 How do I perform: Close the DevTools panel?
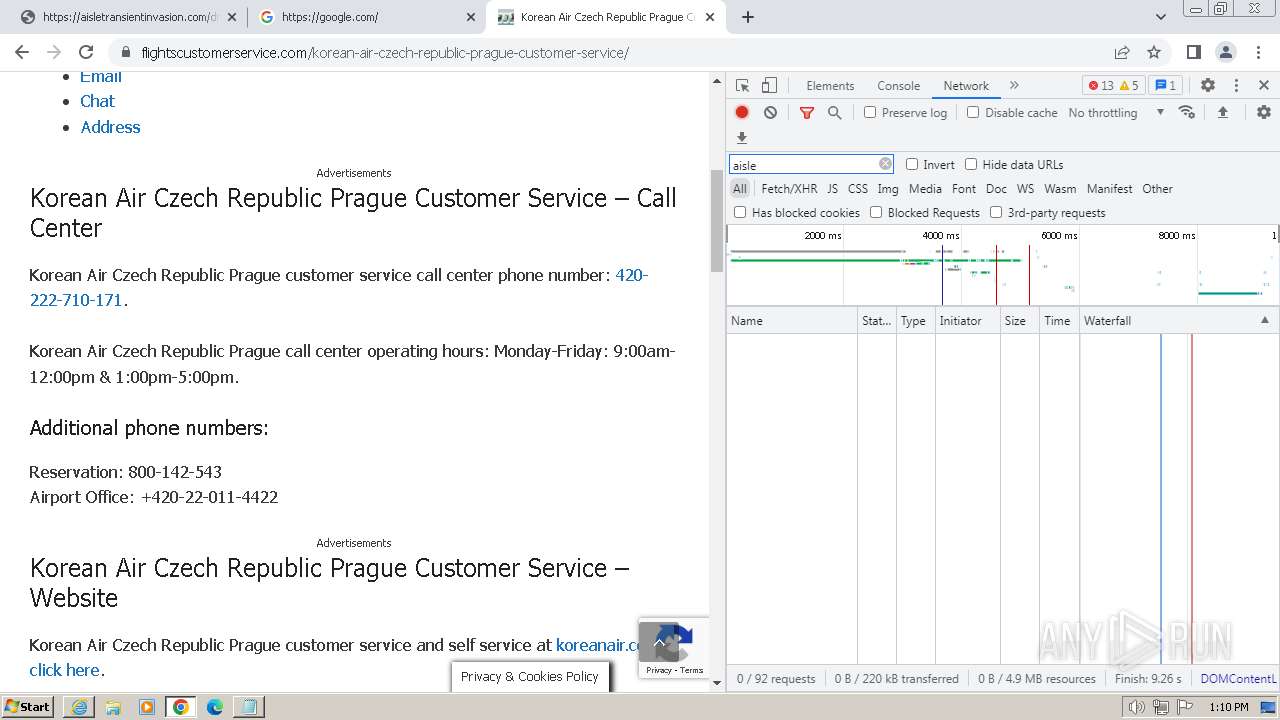pos(1264,86)
